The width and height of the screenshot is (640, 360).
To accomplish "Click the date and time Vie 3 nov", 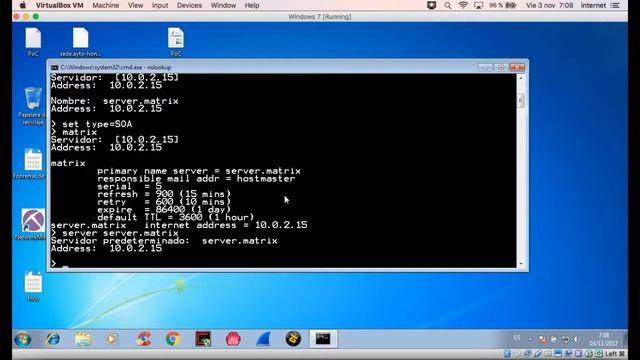I will [x=549, y=5].
